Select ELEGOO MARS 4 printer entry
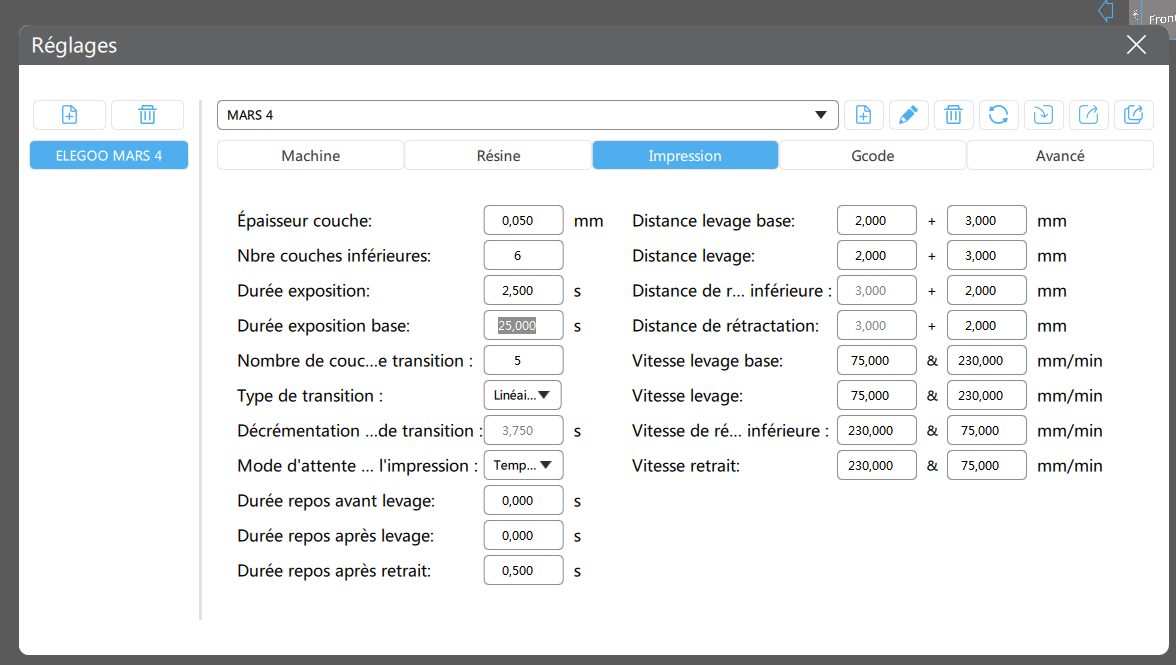Image resolution: width=1176 pixels, height=665 pixels. pos(109,155)
